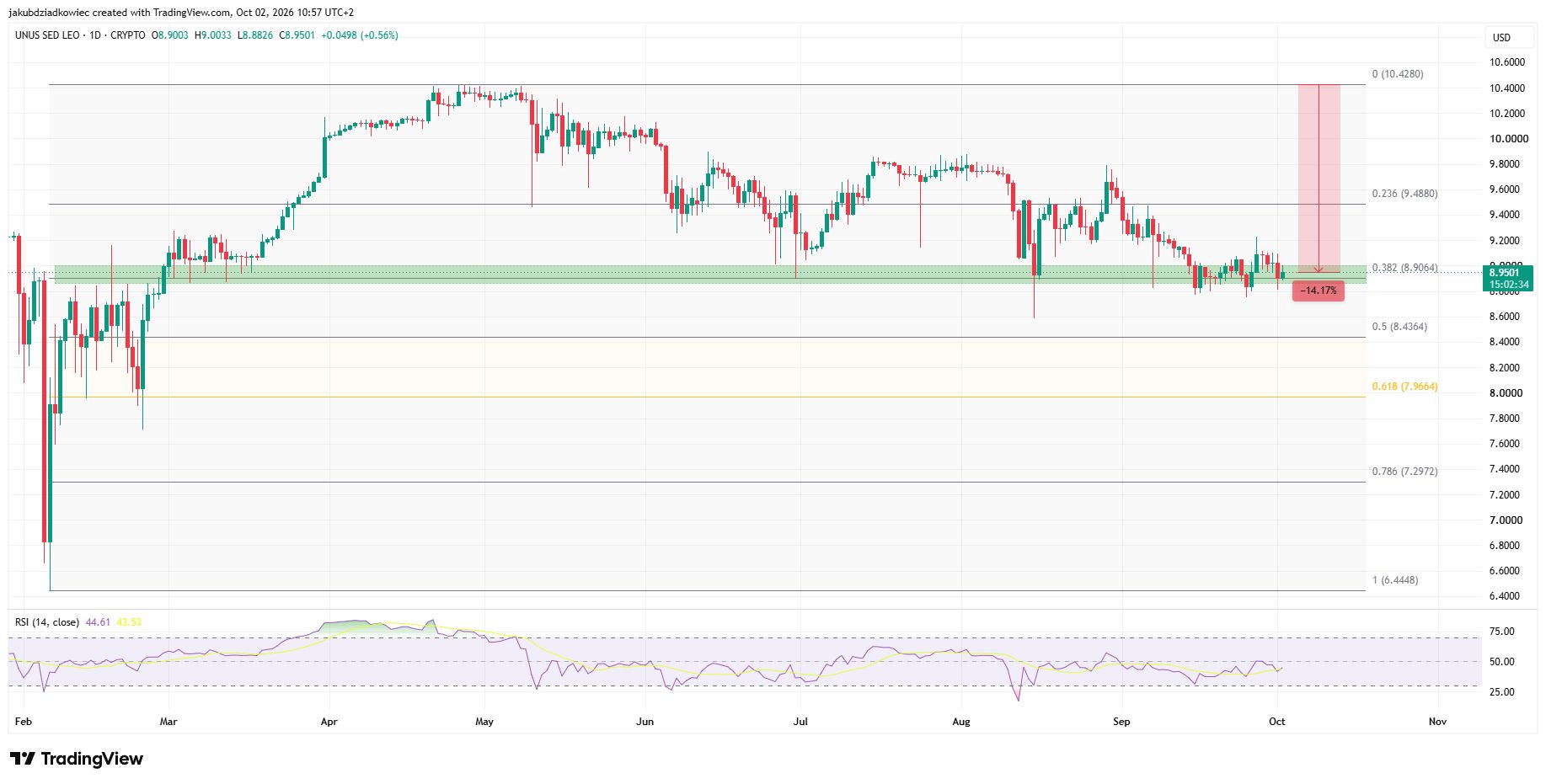Click the RSI moving average value 43.53
This screenshot has height=784, width=1546.
pyautogui.click(x=129, y=622)
